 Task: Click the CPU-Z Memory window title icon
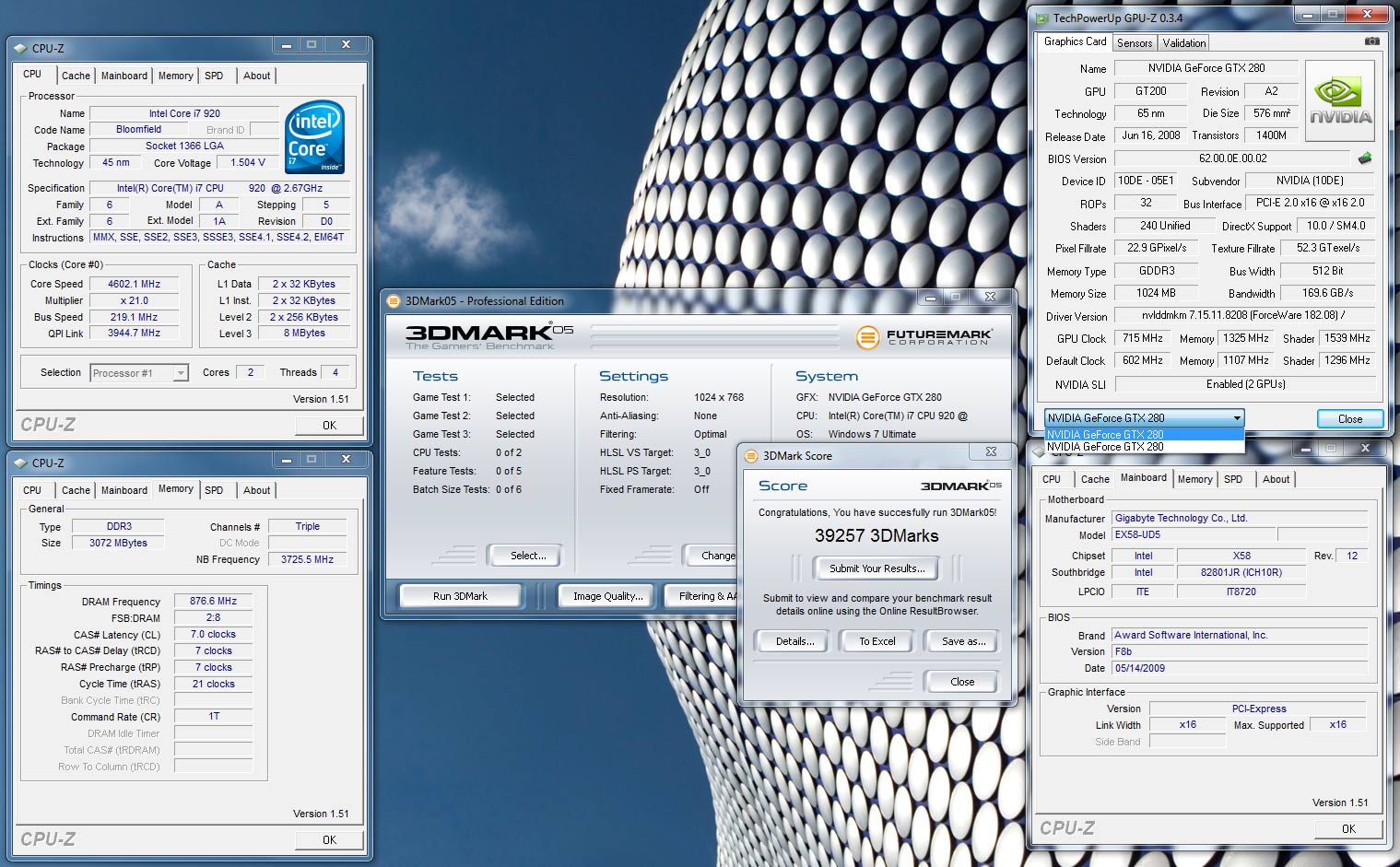(x=20, y=463)
